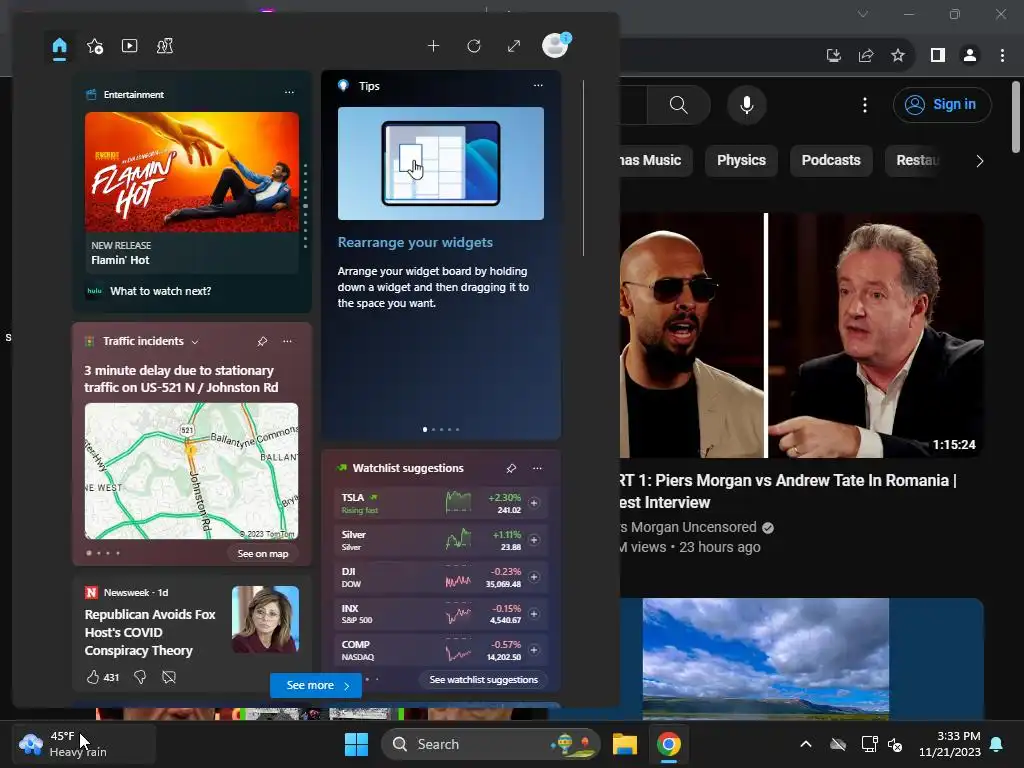Screen dimensions: 1024x768
Task: Expand widgets board to full view
Action: (x=514, y=46)
